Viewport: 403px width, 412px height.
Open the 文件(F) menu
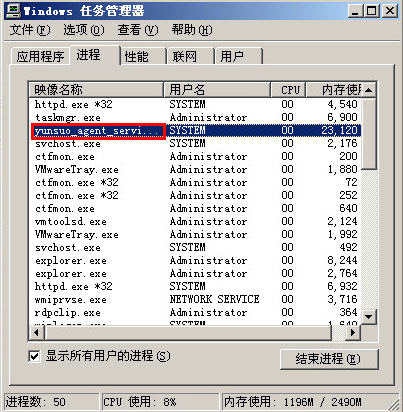pos(30,30)
